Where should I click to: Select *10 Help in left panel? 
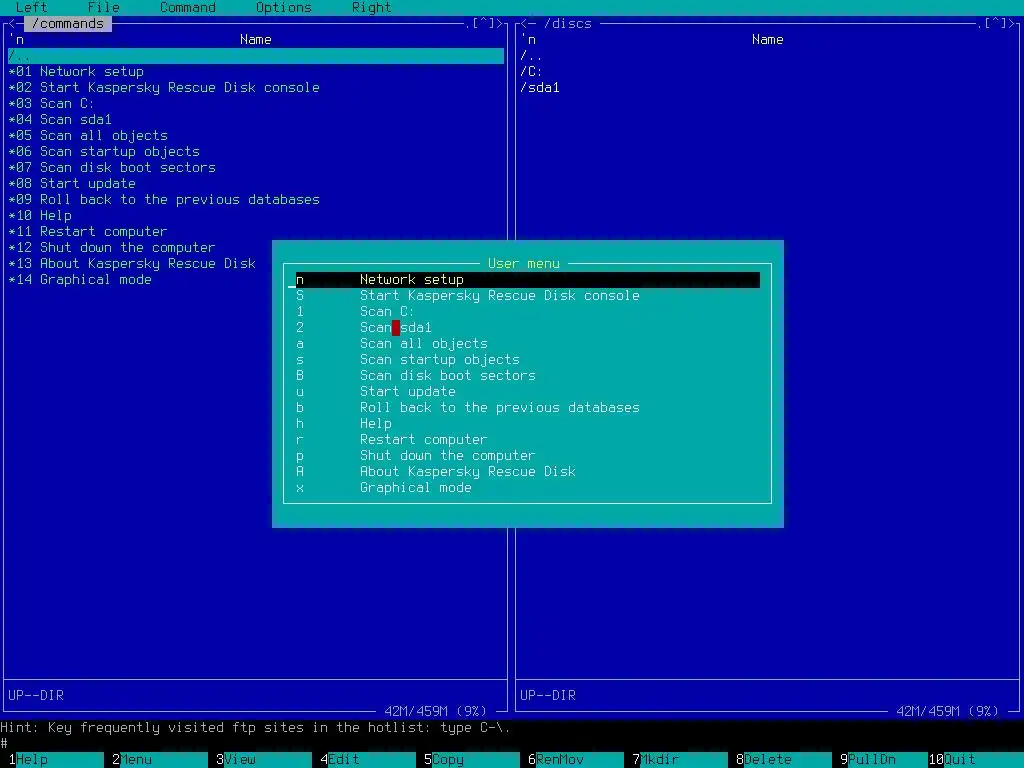[256, 216]
